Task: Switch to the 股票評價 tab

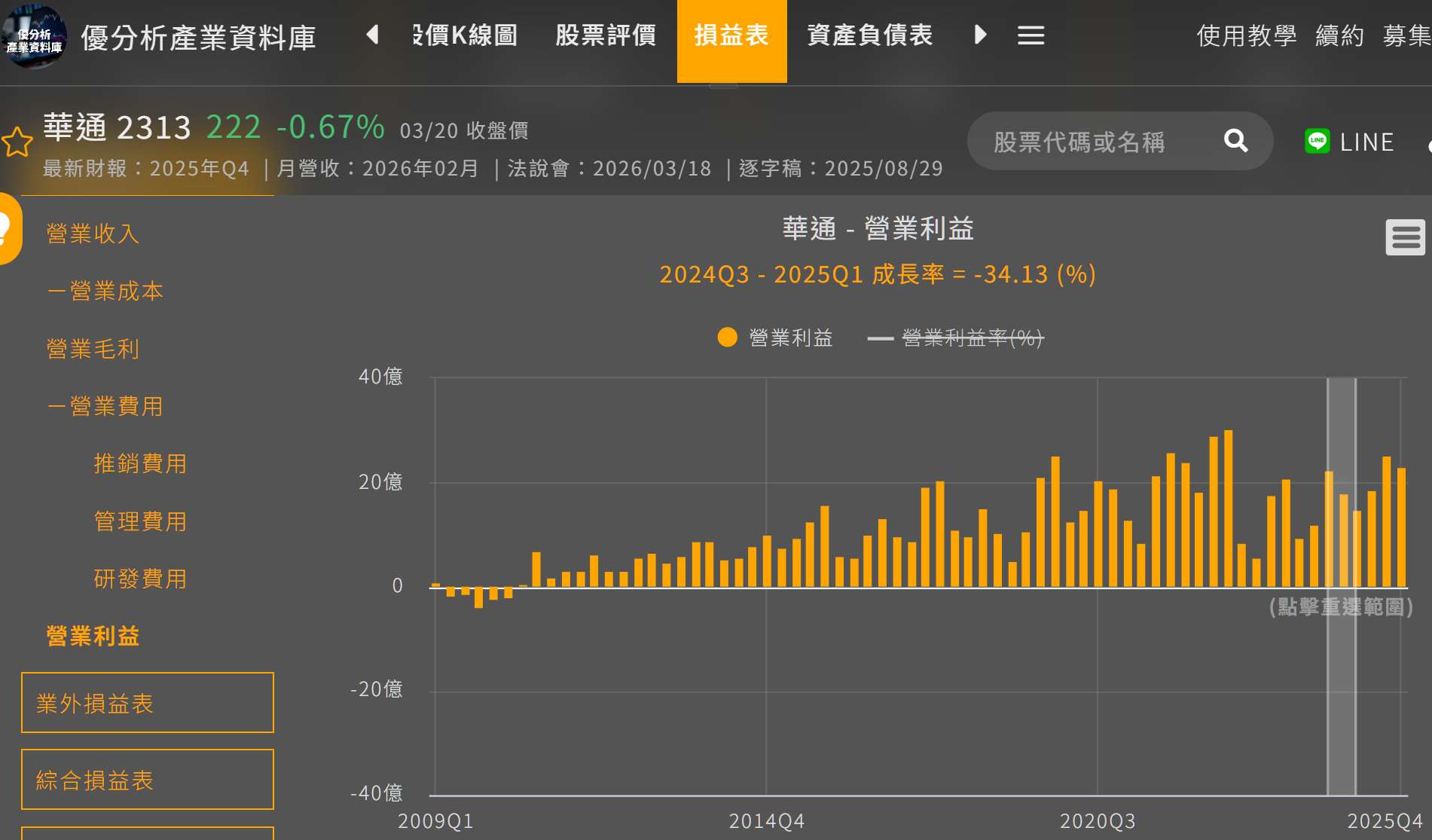Action: (x=606, y=35)
